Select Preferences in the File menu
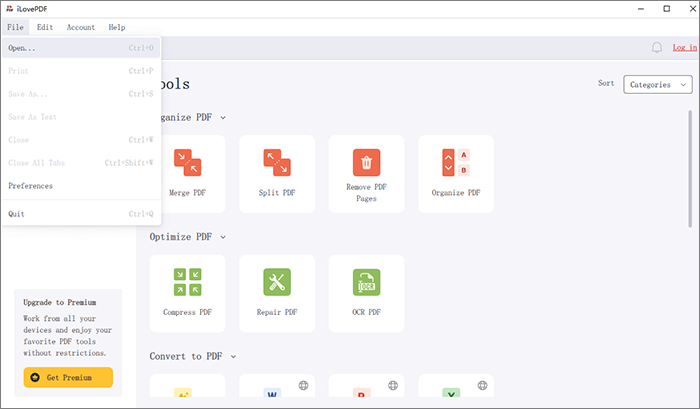The height and width of the screenshot is (409, 700). point(81,186)
